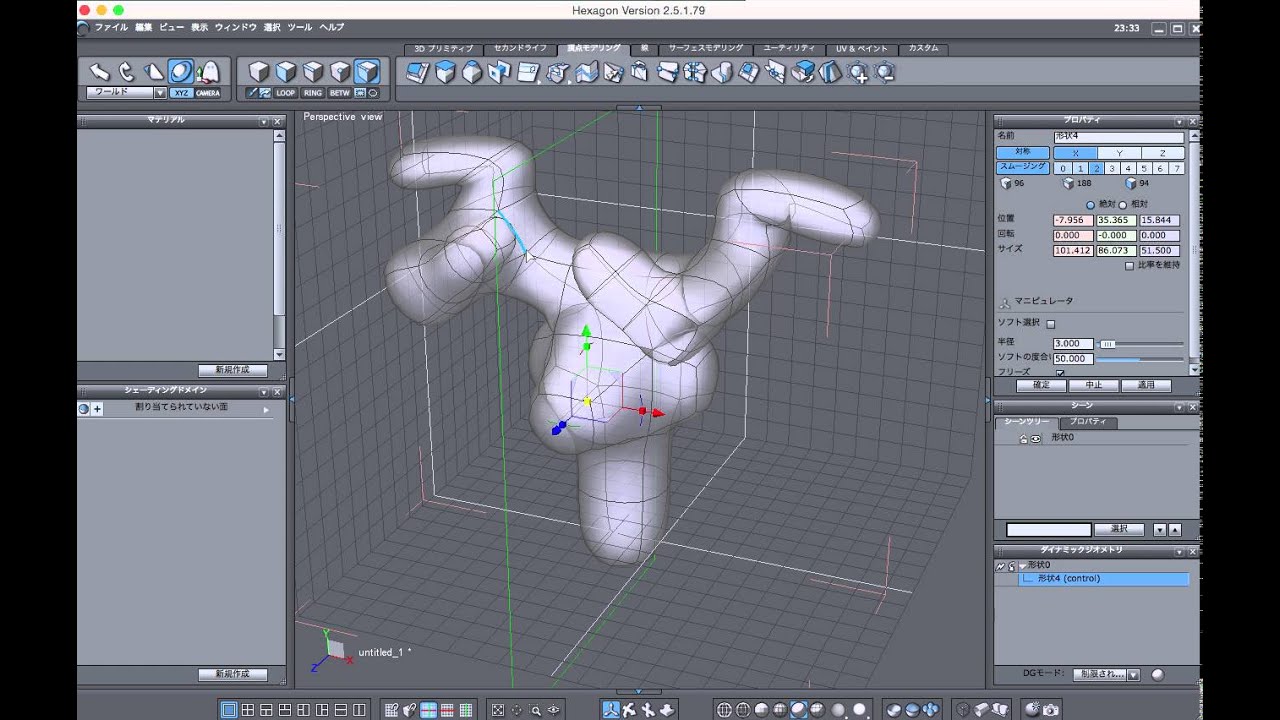Choose the first selection-mode cube icon

[x=259, y=71]
